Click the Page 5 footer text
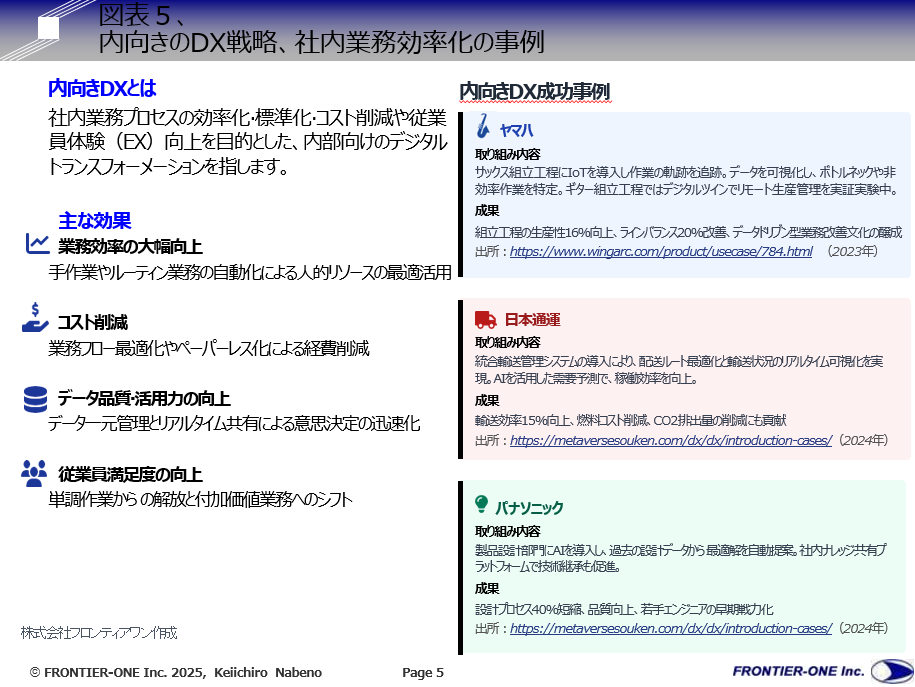 tap(425, 673)
